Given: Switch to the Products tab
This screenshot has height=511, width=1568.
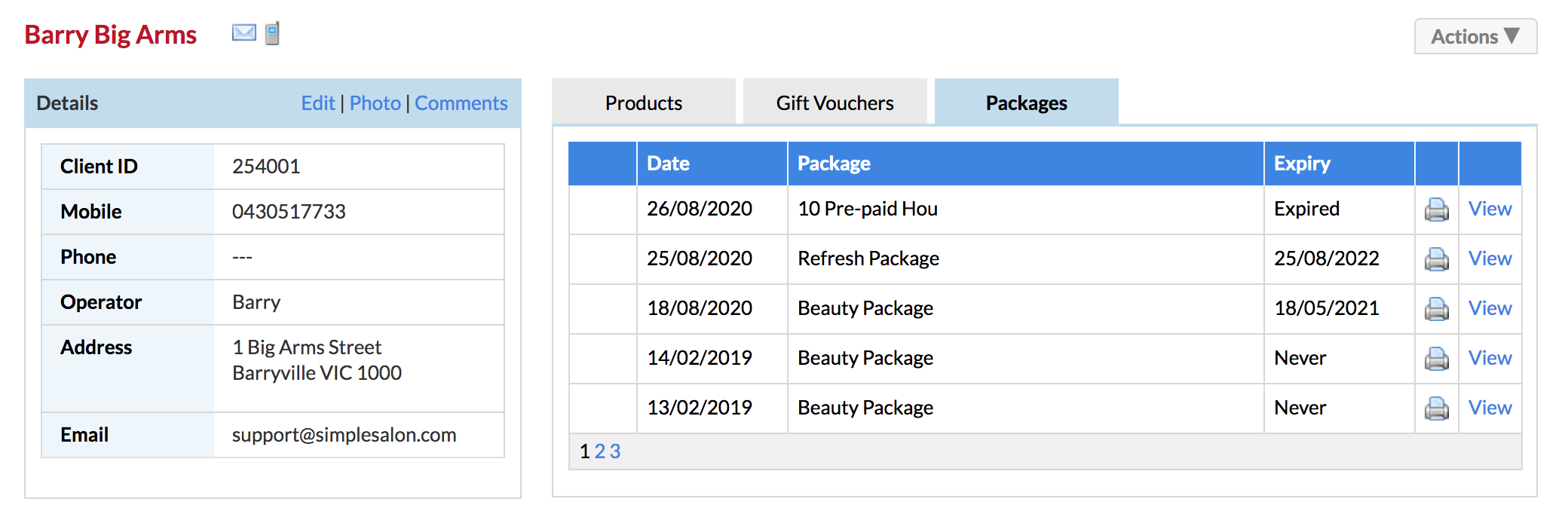Looking at the screenshot, I should (x=644, y=102).
